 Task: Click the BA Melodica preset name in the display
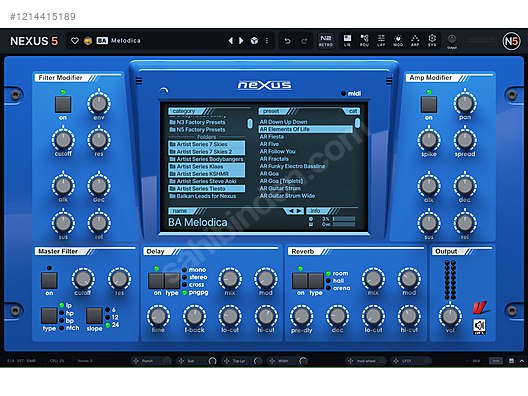(198, 223)
